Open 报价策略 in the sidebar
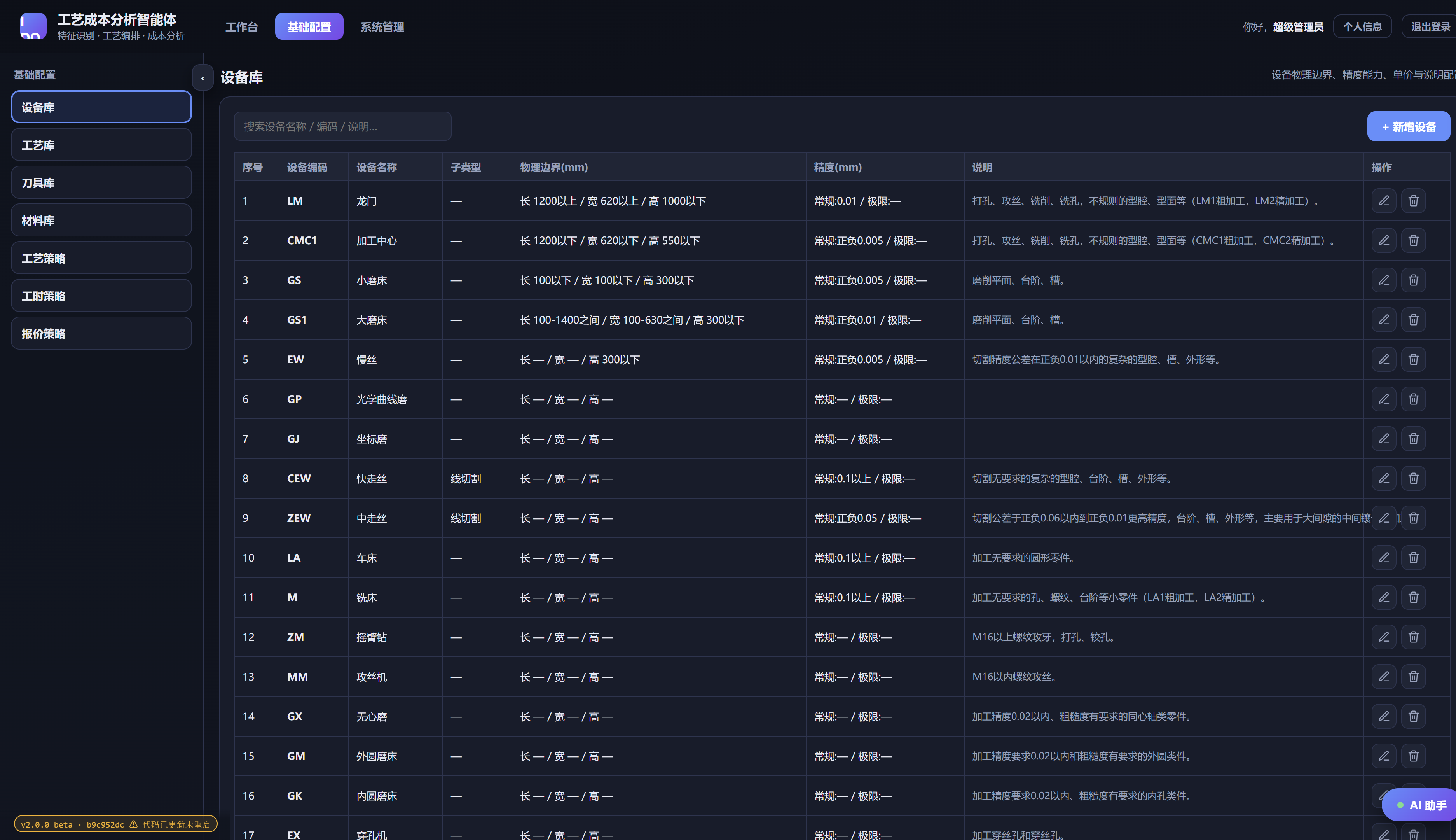 [101, 333]
